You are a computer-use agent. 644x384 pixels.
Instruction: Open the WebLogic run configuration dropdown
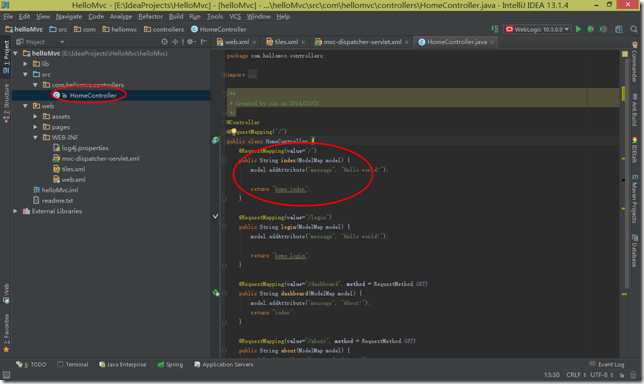click(538, 29)
